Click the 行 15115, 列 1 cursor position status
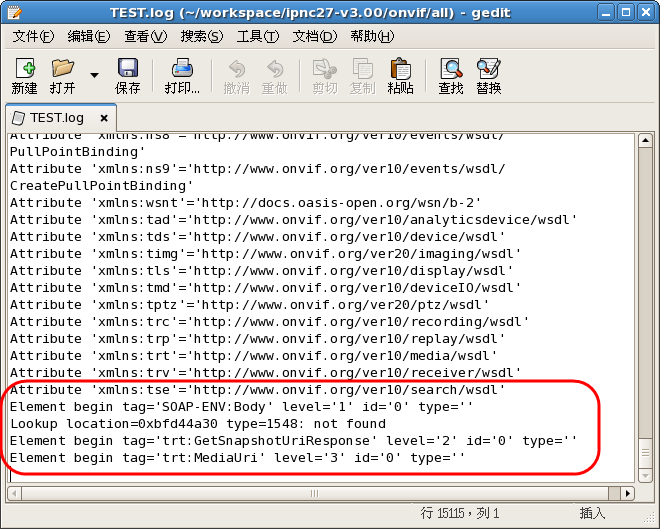 [459, 513]
